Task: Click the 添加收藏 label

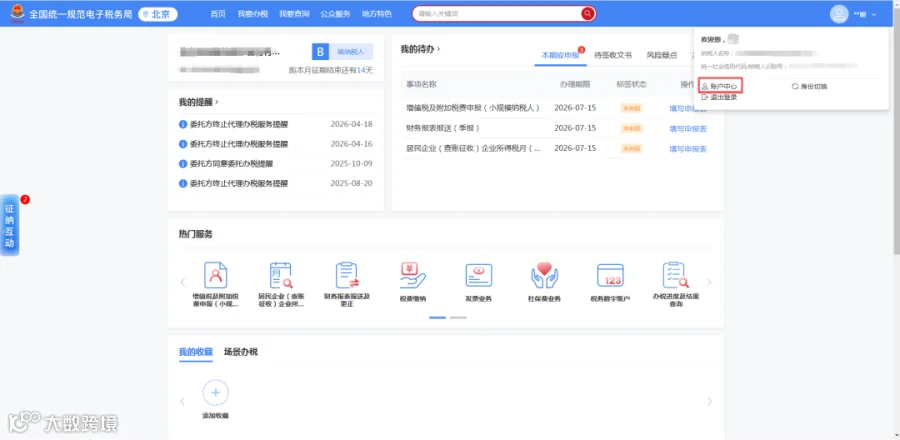Action: point(216,415)
